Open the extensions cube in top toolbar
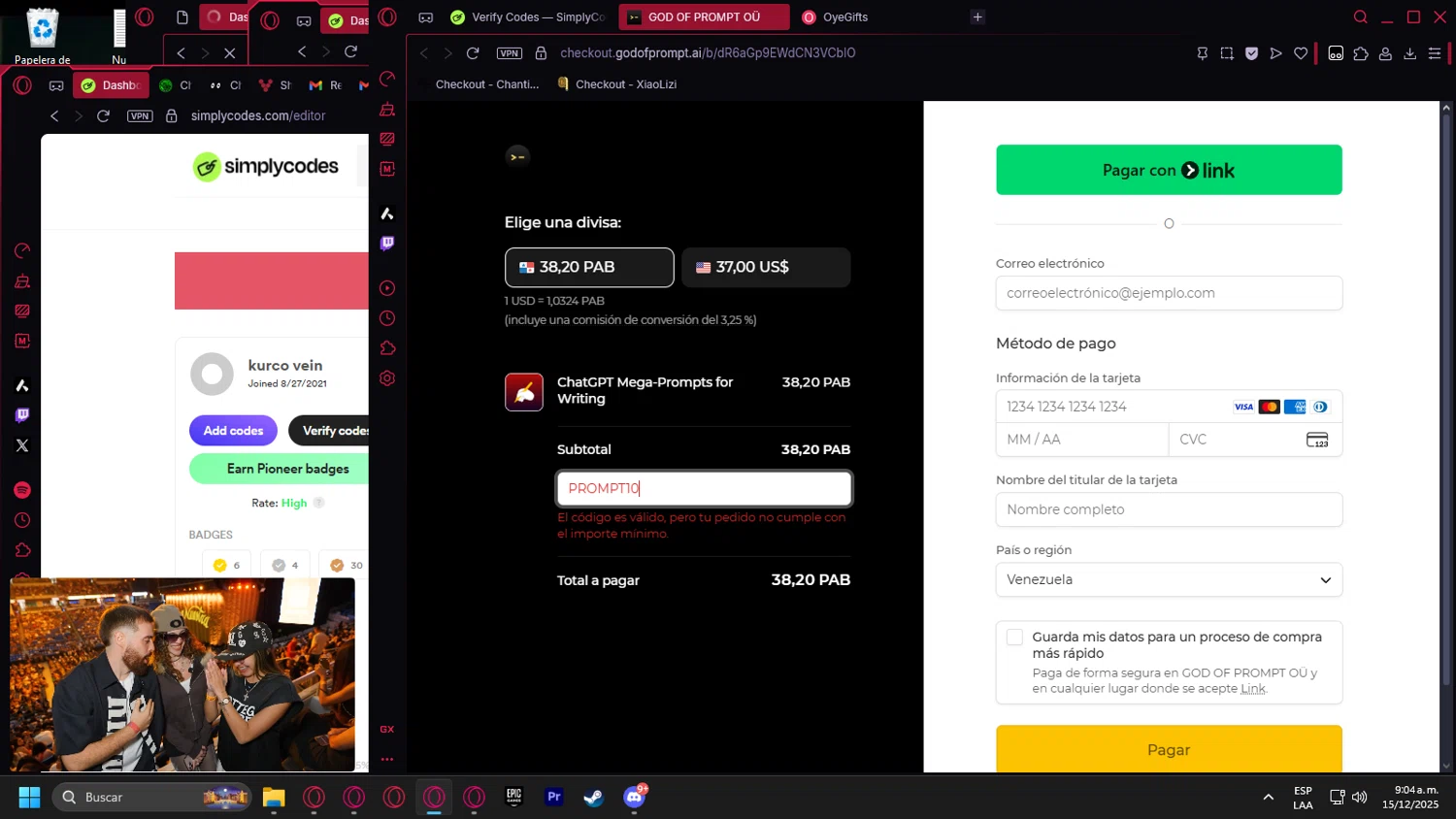This screenshot has height=819, width=1456. pos(1361,53)
